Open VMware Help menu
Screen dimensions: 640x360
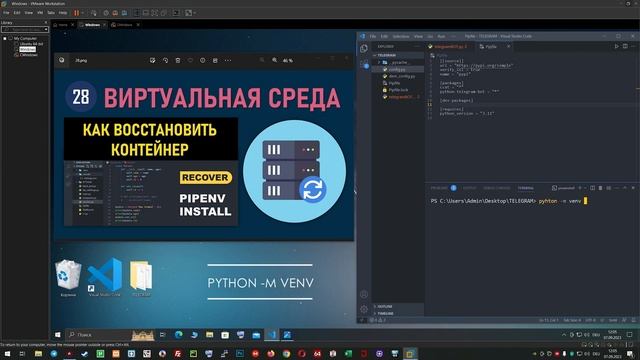coord(63,13)
